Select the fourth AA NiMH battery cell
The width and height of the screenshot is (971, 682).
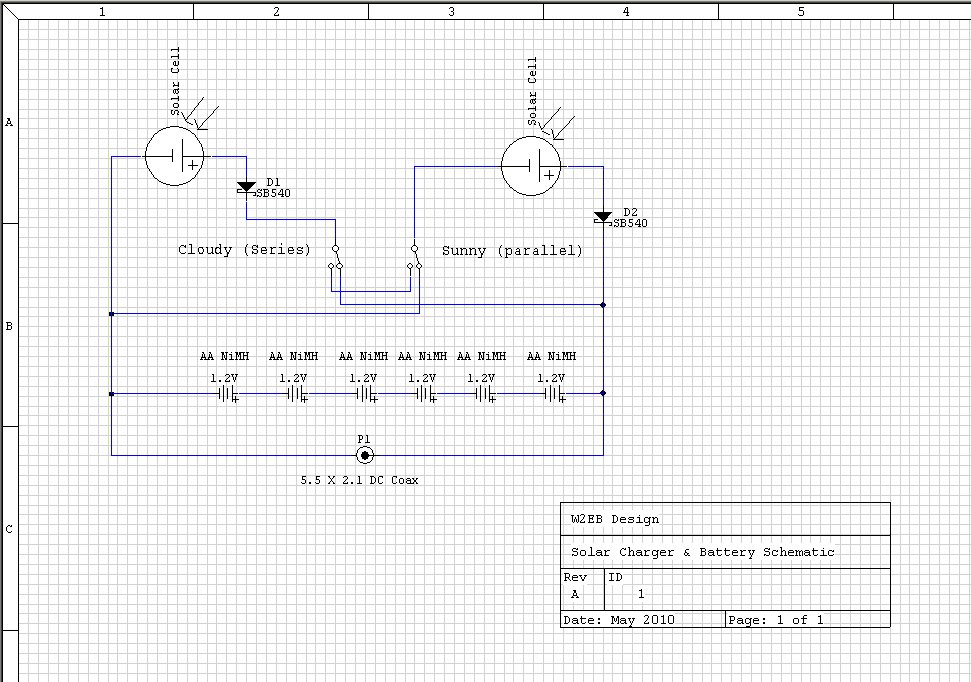click(425, 394)
